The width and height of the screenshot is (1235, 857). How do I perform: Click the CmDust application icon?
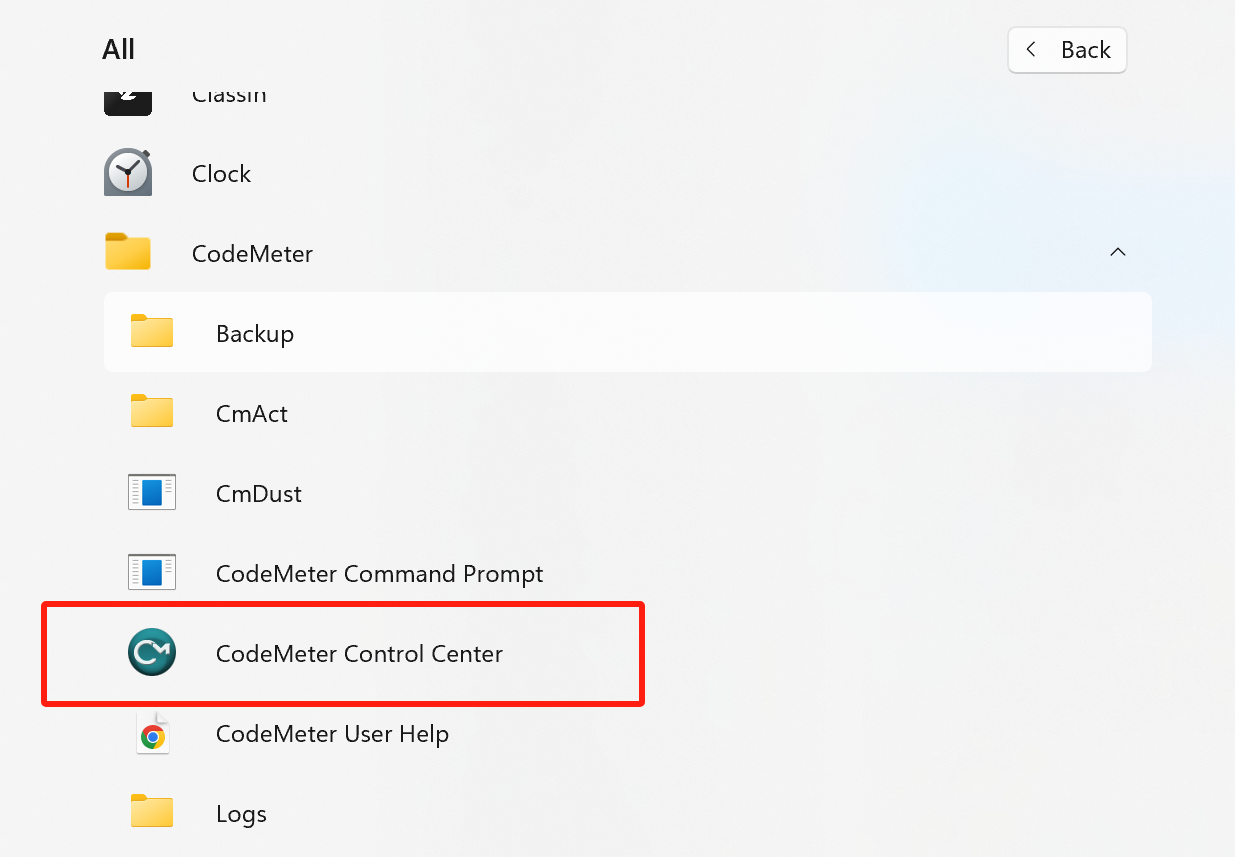click(151, 492)
